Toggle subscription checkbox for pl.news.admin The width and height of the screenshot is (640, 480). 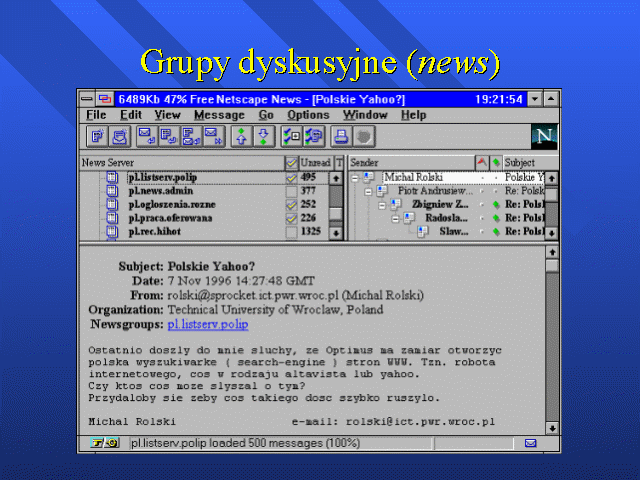291,191
